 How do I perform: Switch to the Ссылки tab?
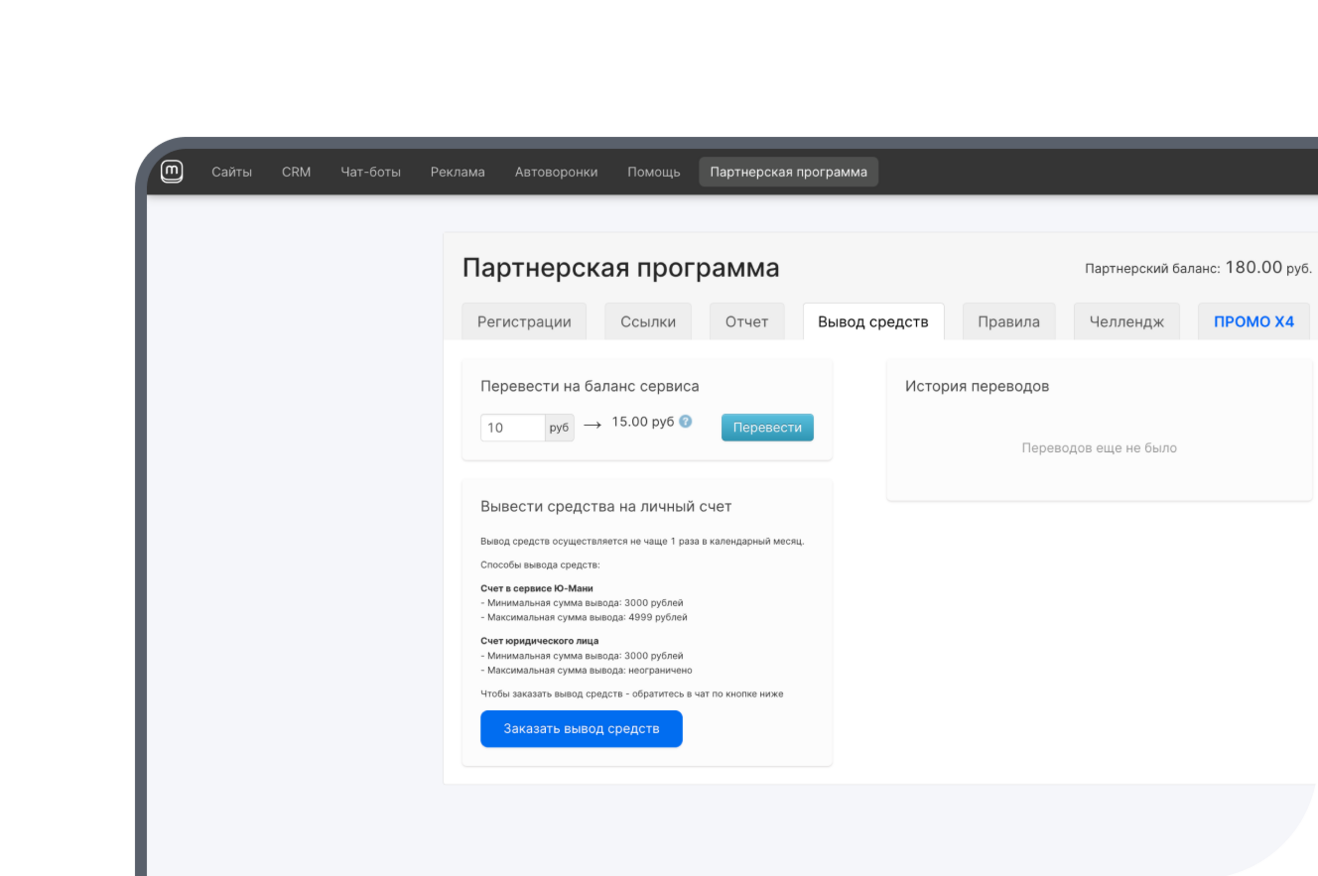pos(648,322)
